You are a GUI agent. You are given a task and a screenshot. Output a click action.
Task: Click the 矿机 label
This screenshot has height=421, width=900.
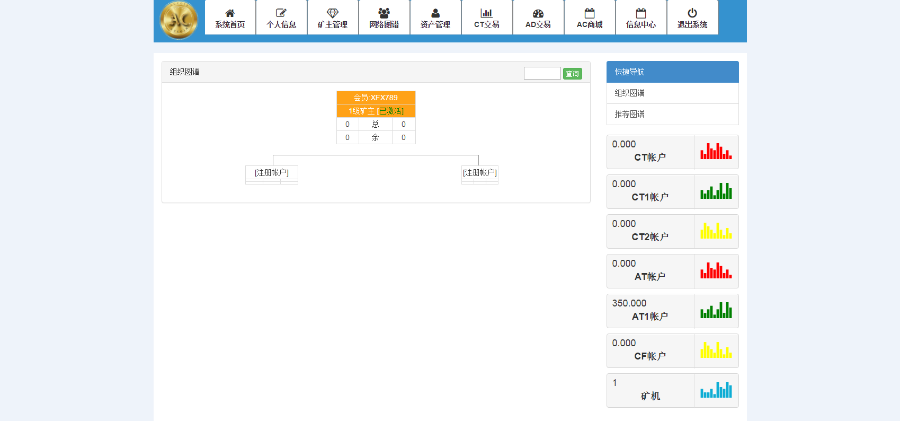tap(650, 396)
